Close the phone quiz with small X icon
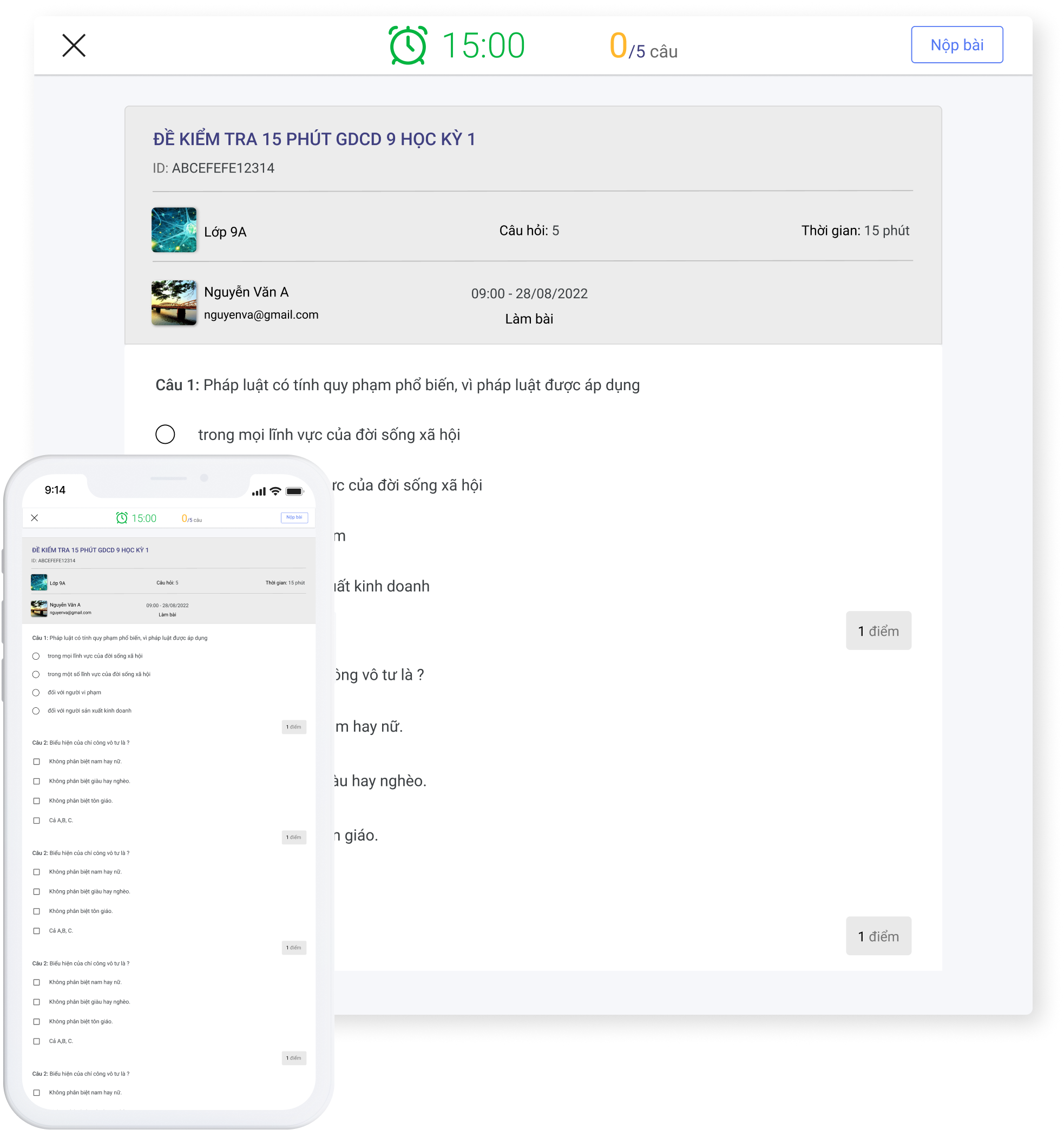Image resolution: width=1064 pixels, height=1130 pixels. [x=35, y=518]
